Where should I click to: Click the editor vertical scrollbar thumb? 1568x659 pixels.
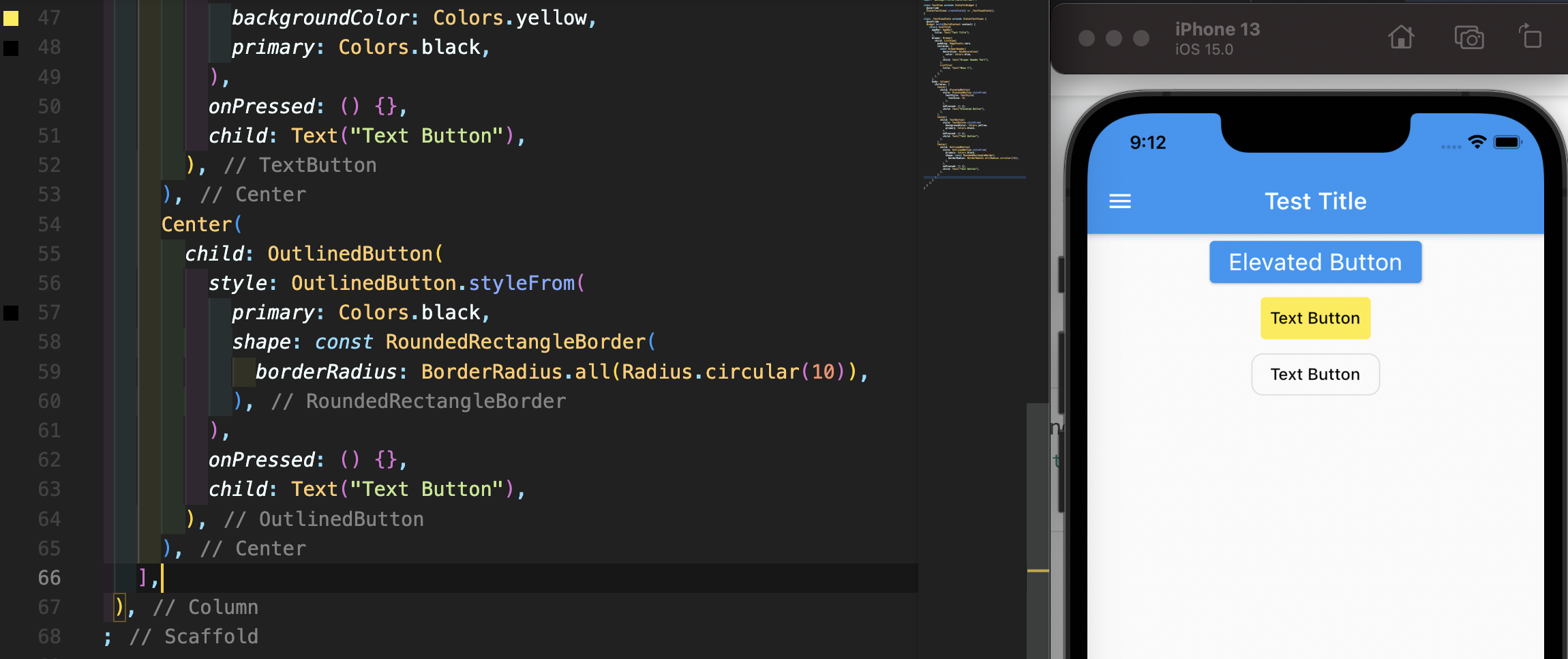coord(1038,531)
